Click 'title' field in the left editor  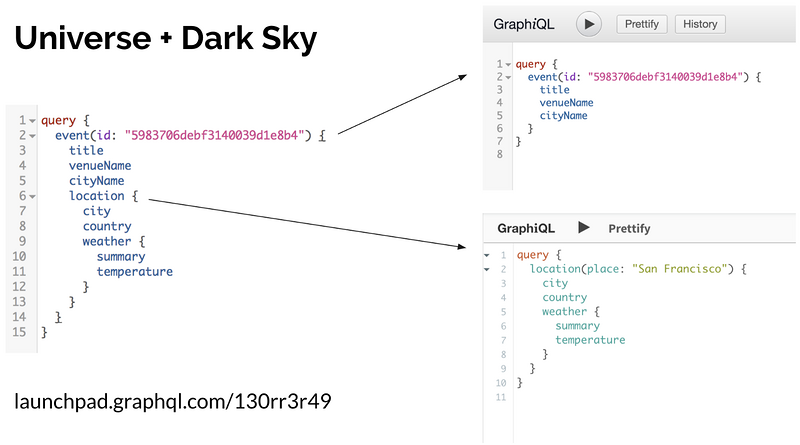pyautogui.click(x=86, y=151)
